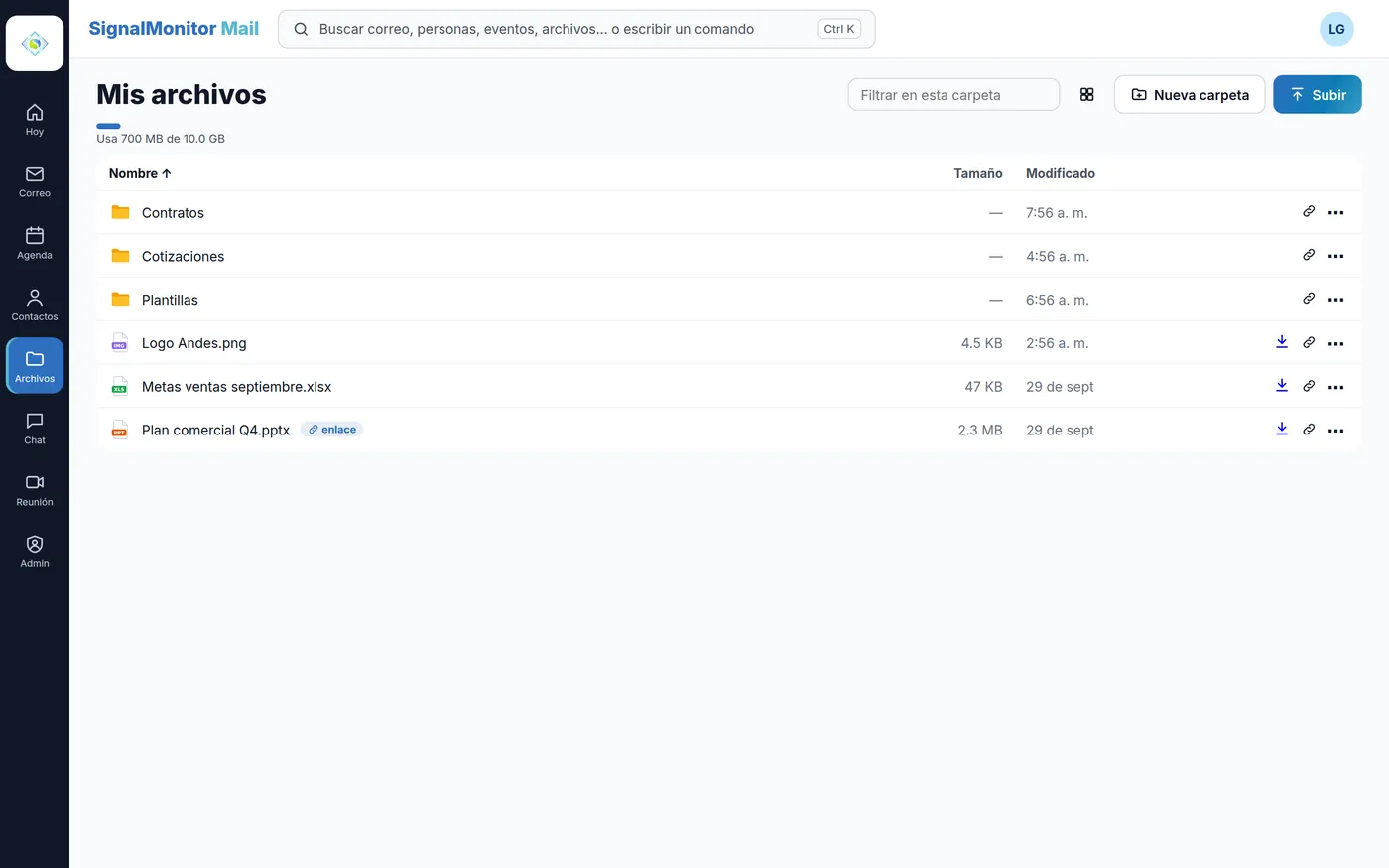Open more options for Cotizaciones

coord(1336,257)
